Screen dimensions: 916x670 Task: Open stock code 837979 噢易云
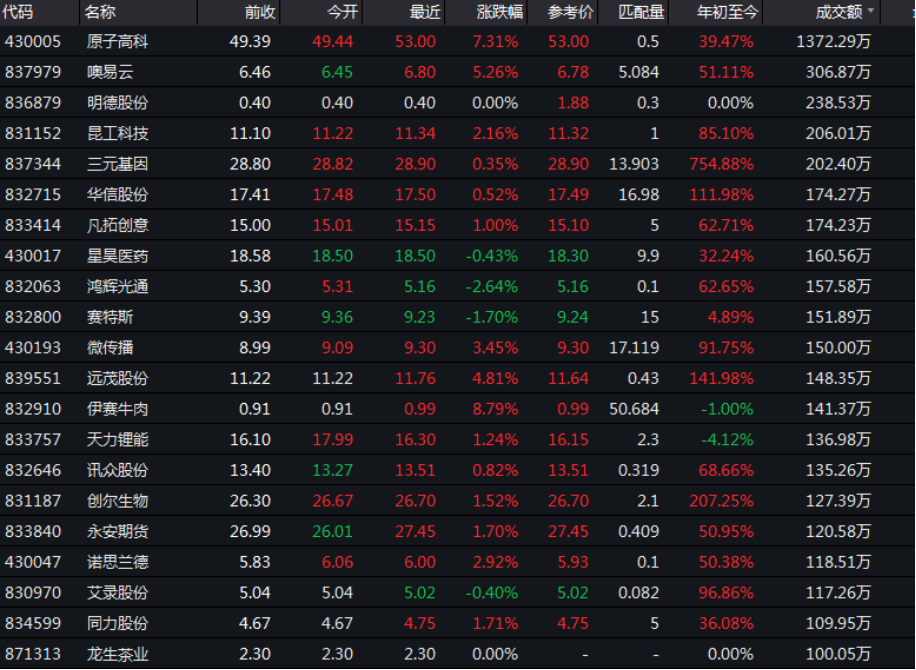click(x=33, y=72)
